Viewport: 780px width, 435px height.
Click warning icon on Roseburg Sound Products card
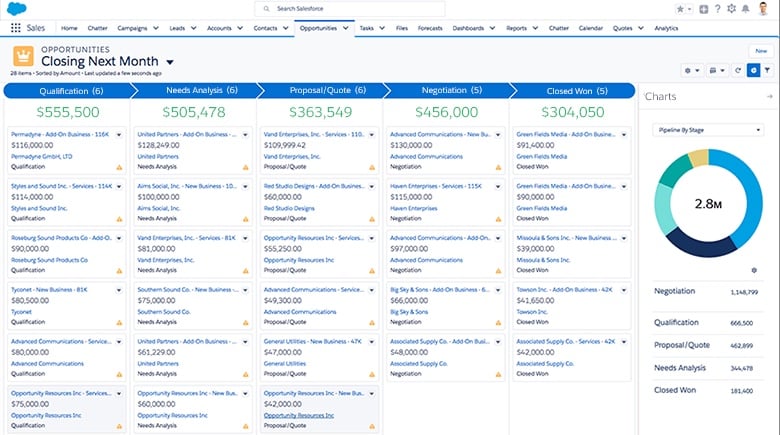click(x=119, y=271)
